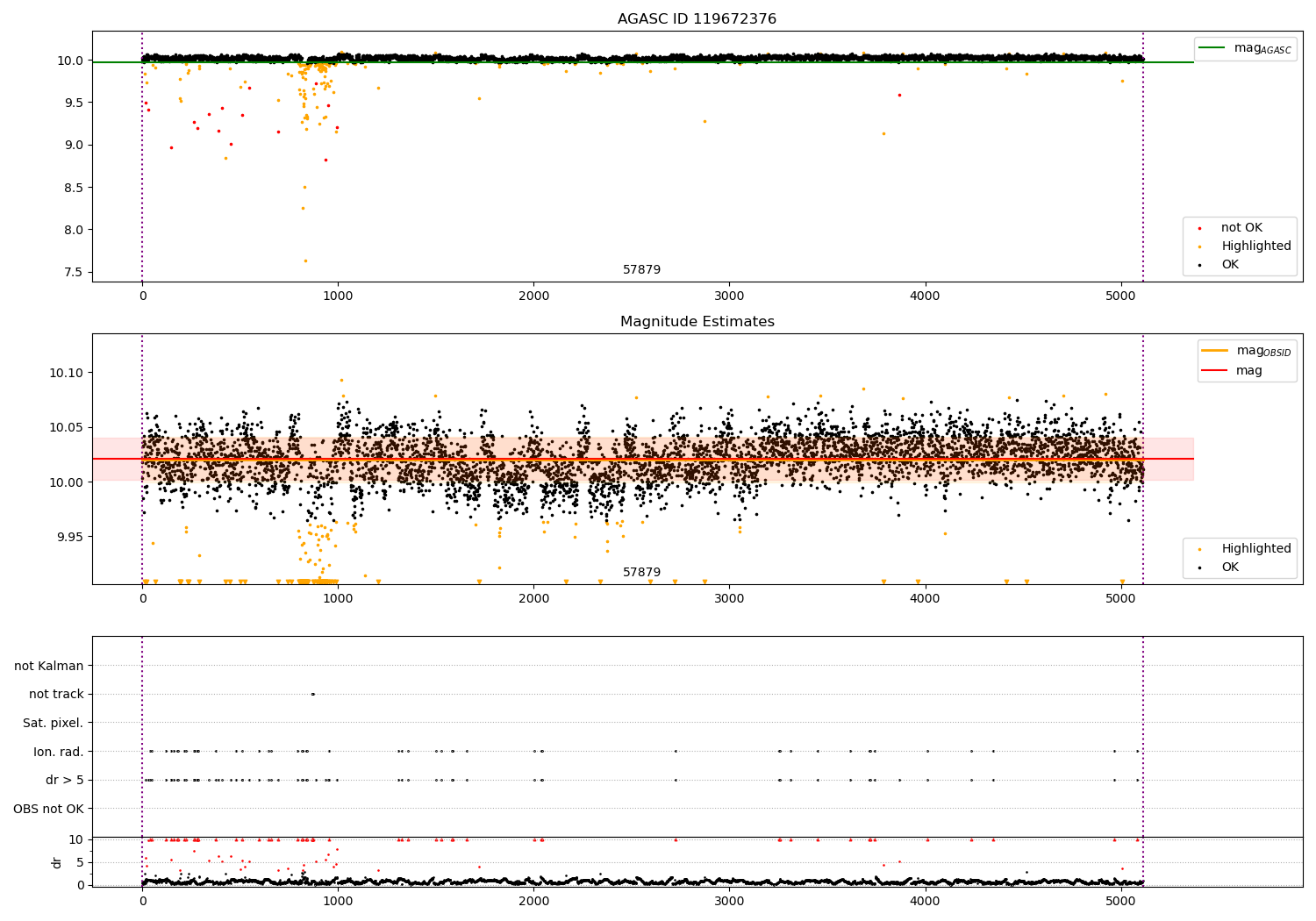The image size is (1316, 921).
Task: Click the '10.10' y-axis tick label
Action: pos(67,373)
